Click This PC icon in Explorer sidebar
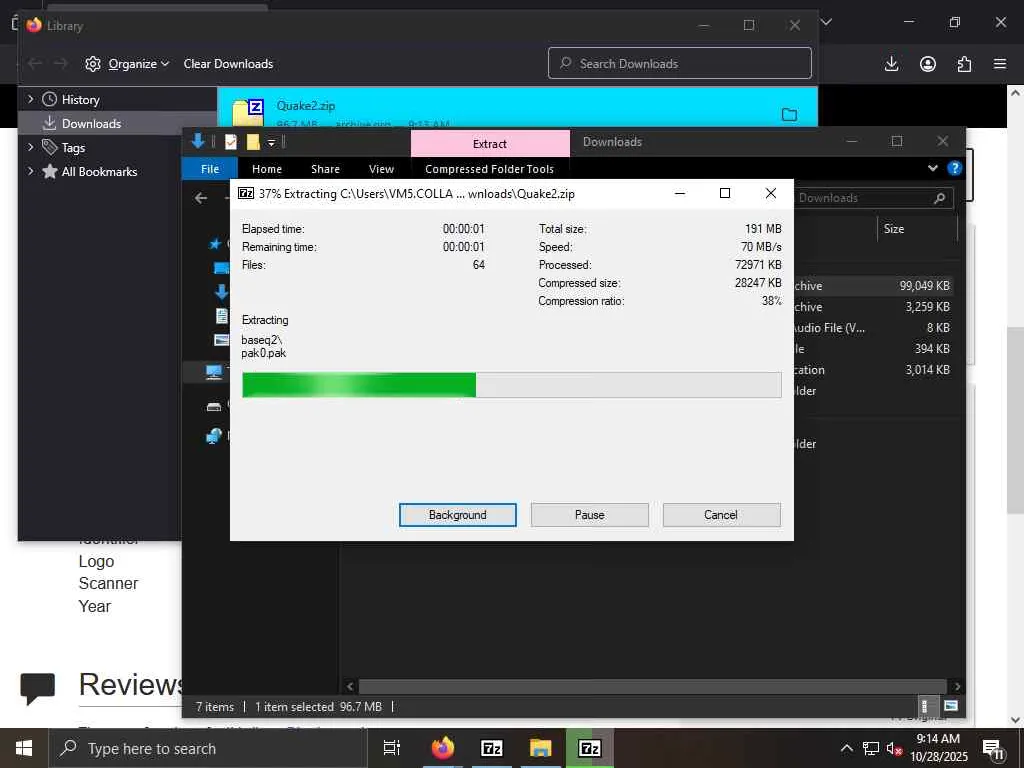The image size is (1024, 768). click(214, 372)
